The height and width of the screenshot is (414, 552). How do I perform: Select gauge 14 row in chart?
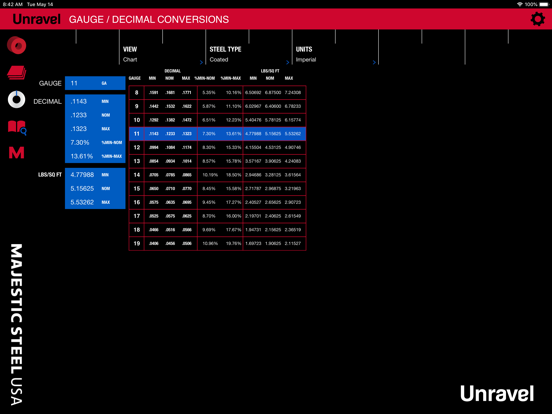[x=217, y=175]
